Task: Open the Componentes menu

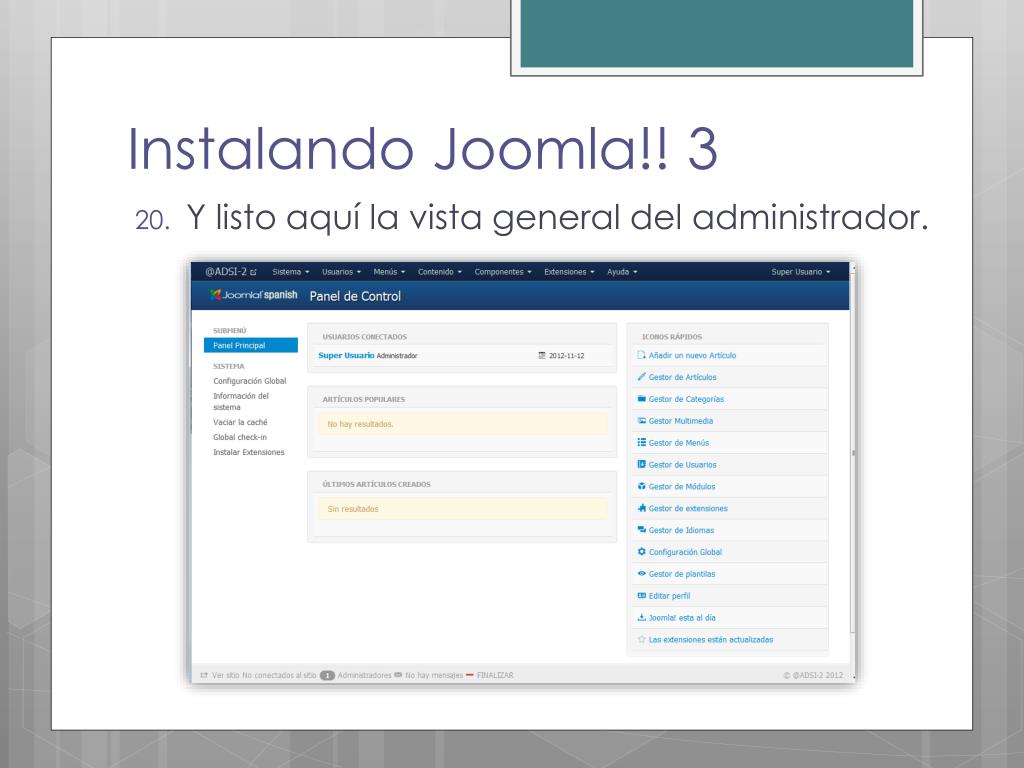Action: (x=503, y=272)
